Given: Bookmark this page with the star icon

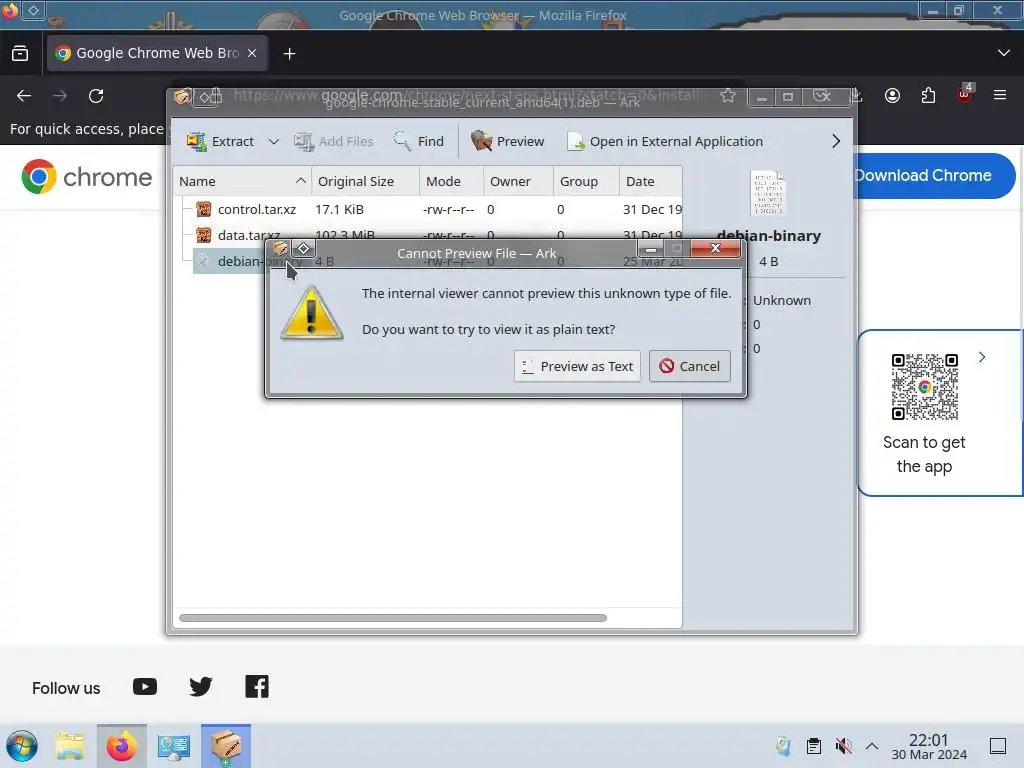Looking at the screenshot, I should (x=728, y=96).
